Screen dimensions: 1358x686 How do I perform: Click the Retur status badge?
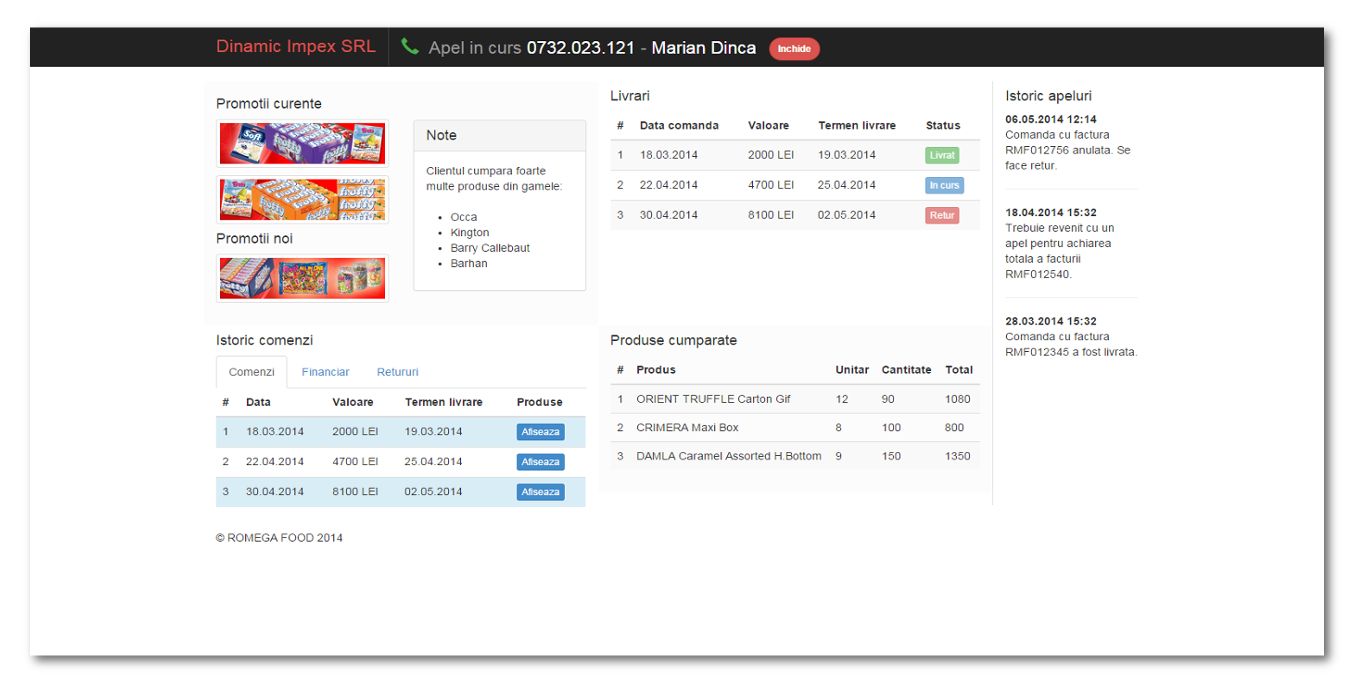(x=941, y=214)
